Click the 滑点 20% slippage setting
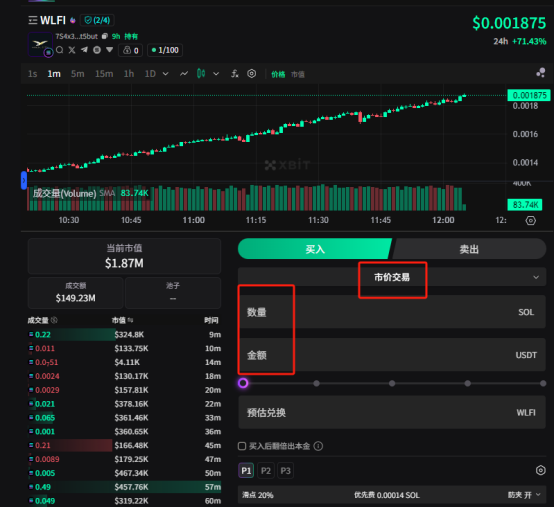Screen dimensions: 554x508 [x=258, y=495]
